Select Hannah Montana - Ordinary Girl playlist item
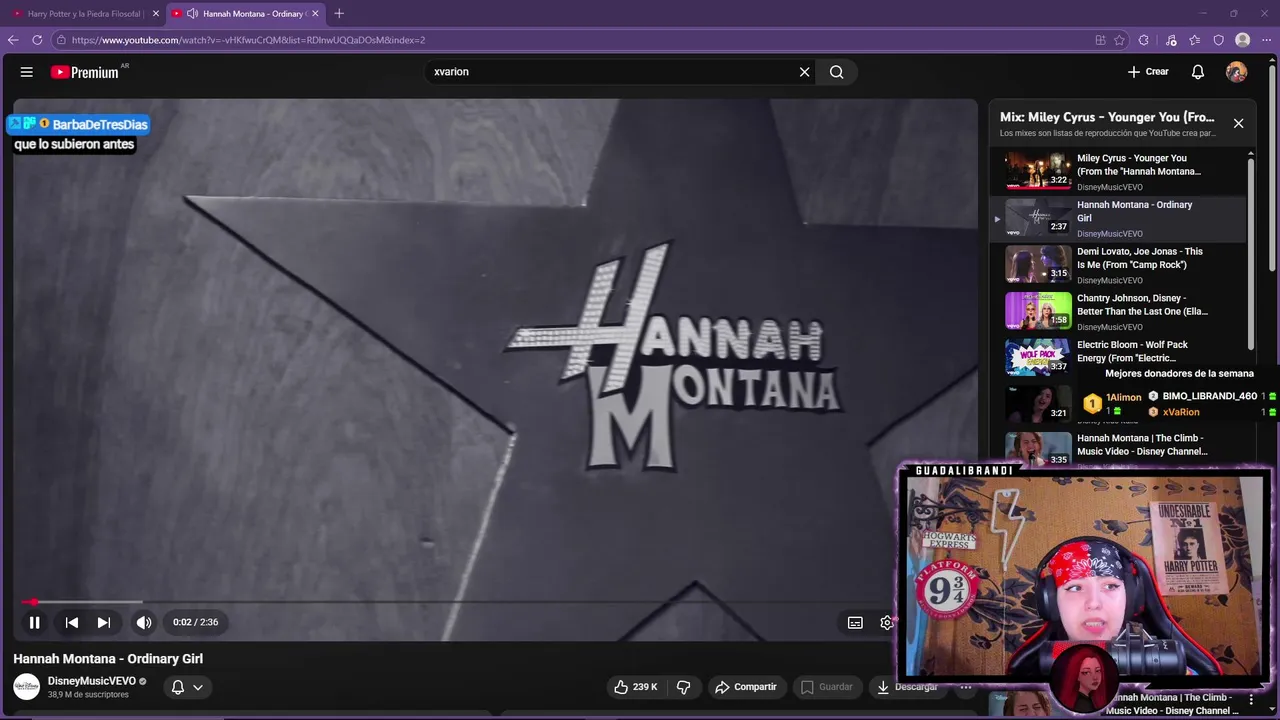1280x720 pixels. pyautogui.click(x=1120, y=218)
